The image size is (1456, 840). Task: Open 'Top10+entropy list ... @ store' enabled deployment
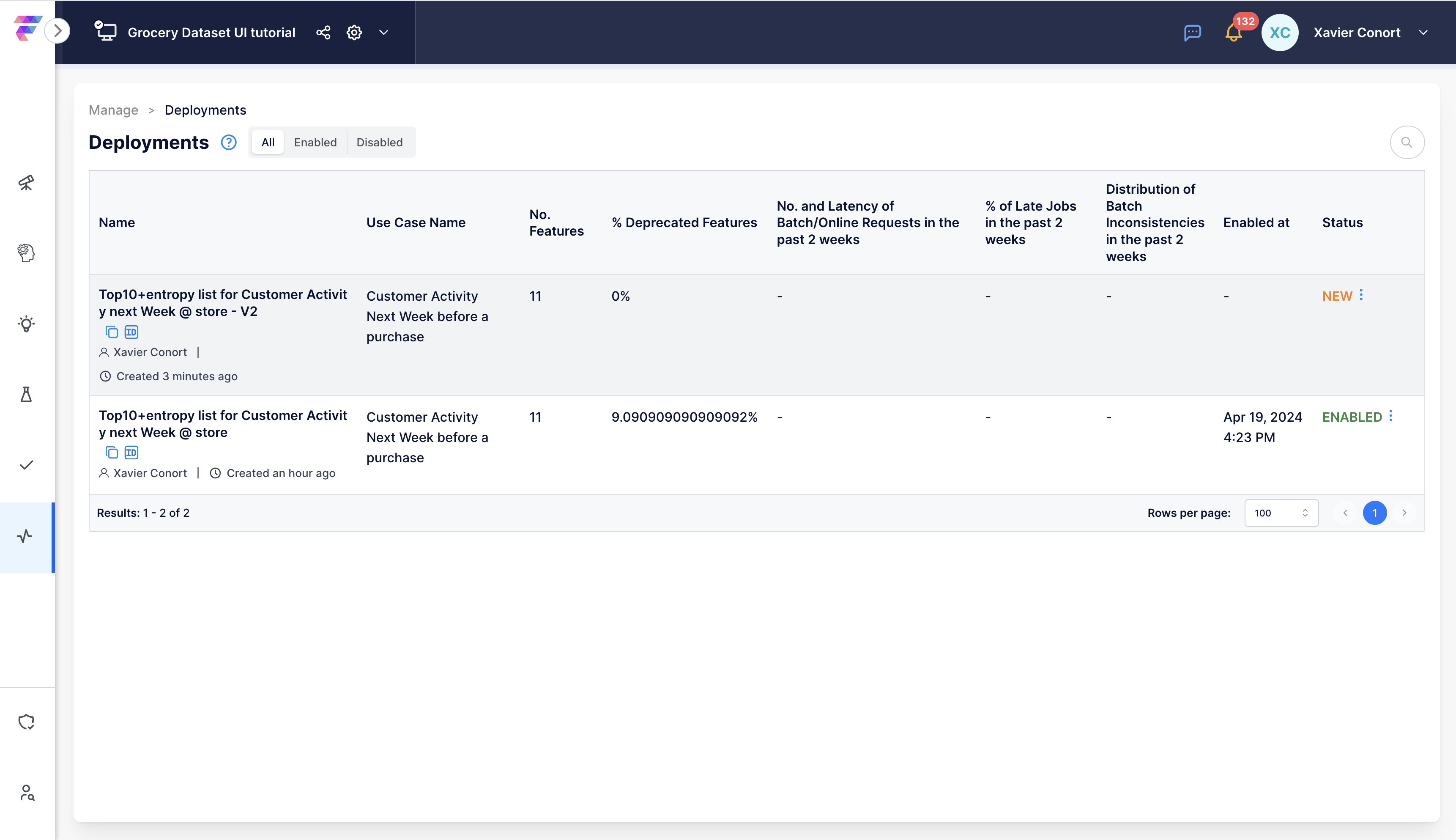222,424
